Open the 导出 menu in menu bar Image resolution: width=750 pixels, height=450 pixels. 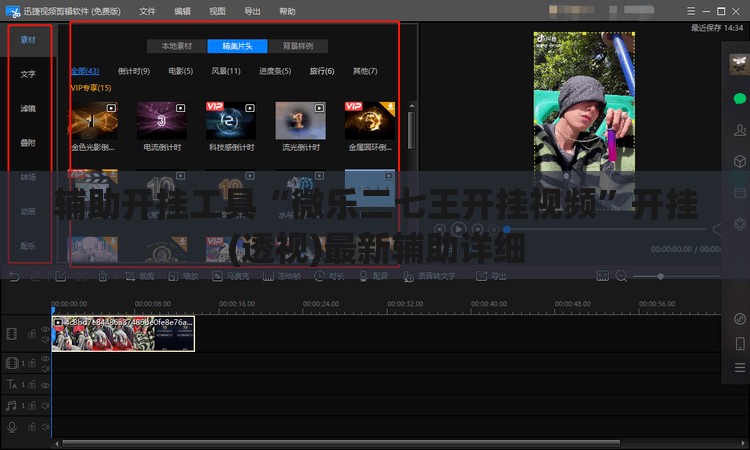(252, 11)
